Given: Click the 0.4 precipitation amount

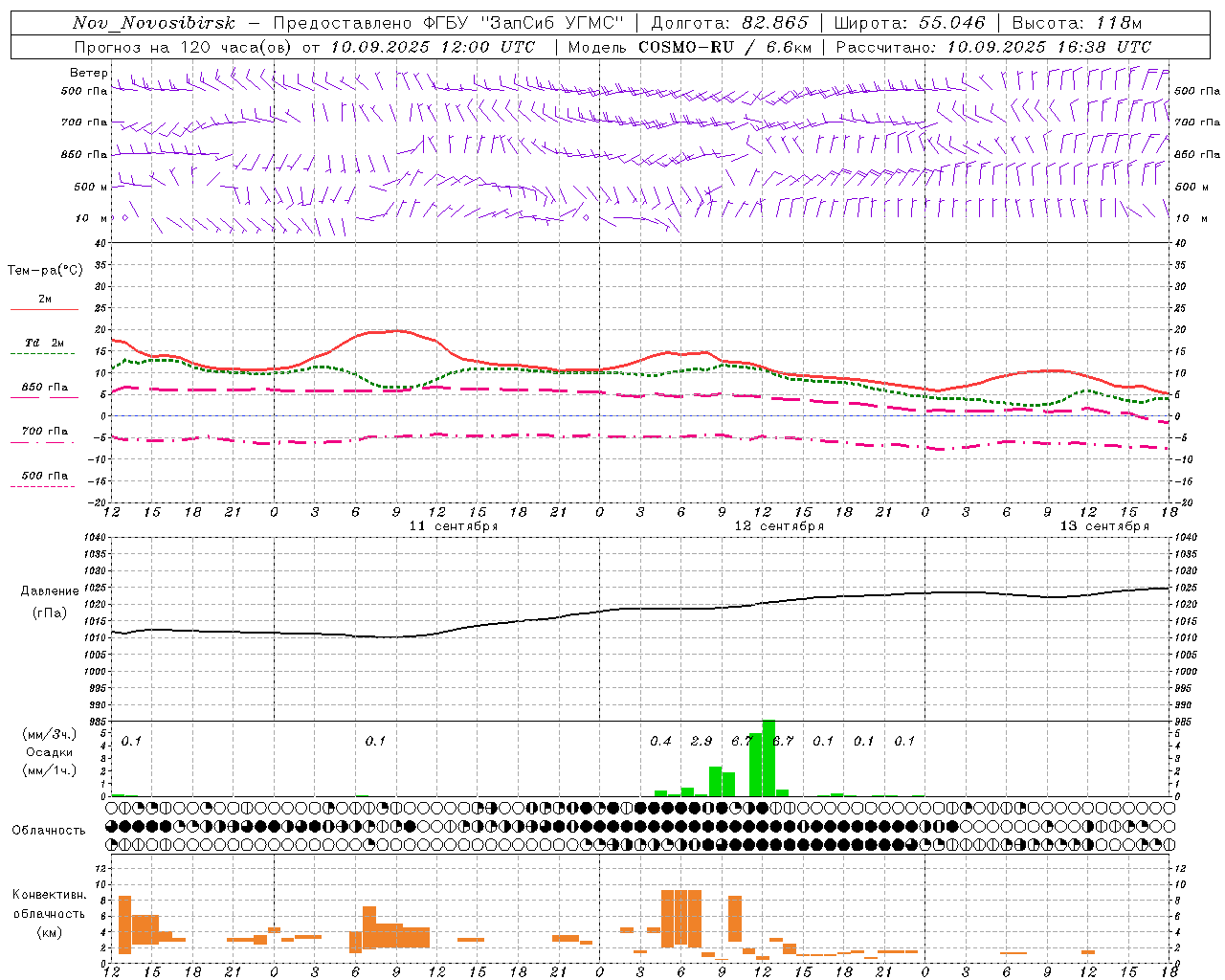Looking at the screenshot, I should [660, 741].
